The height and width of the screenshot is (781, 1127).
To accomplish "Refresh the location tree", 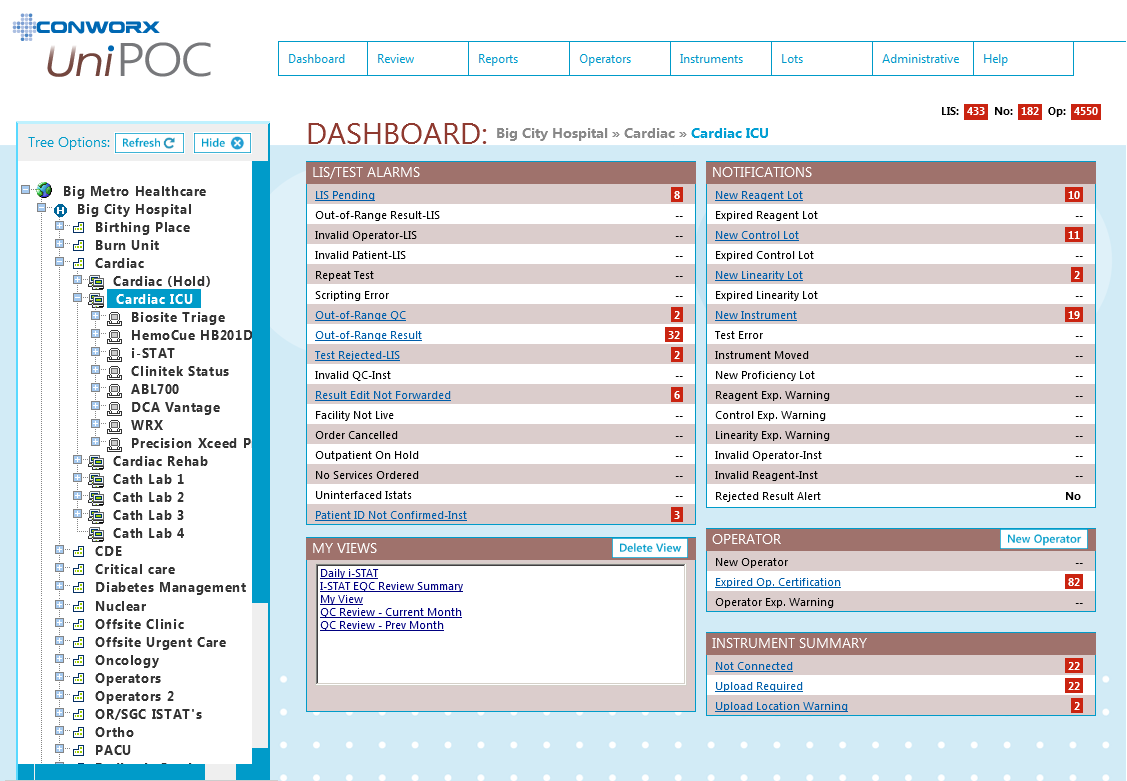I will (149, 143).
